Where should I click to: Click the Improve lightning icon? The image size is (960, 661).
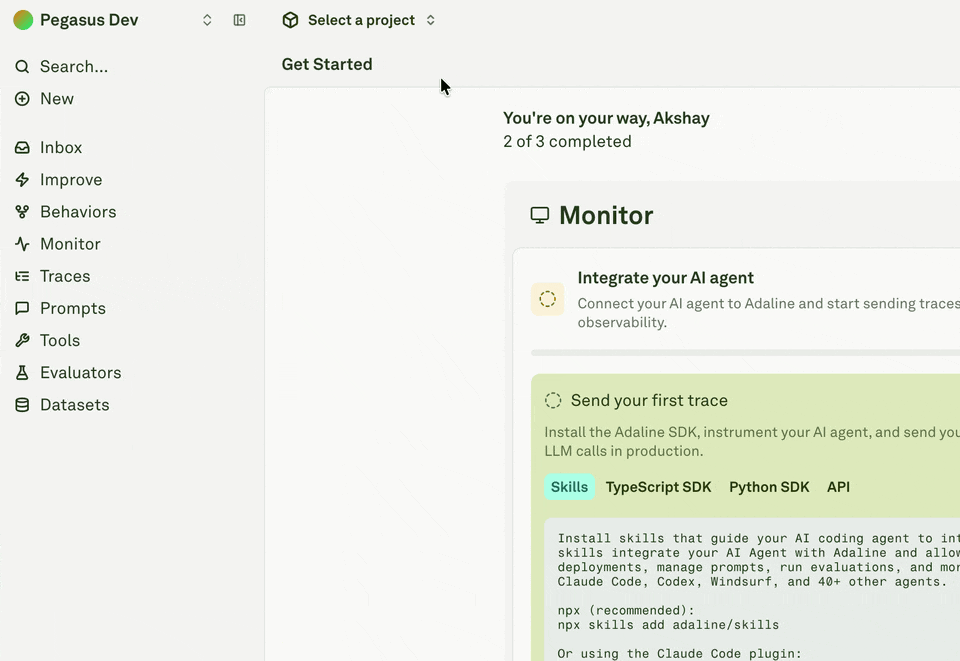22,180
